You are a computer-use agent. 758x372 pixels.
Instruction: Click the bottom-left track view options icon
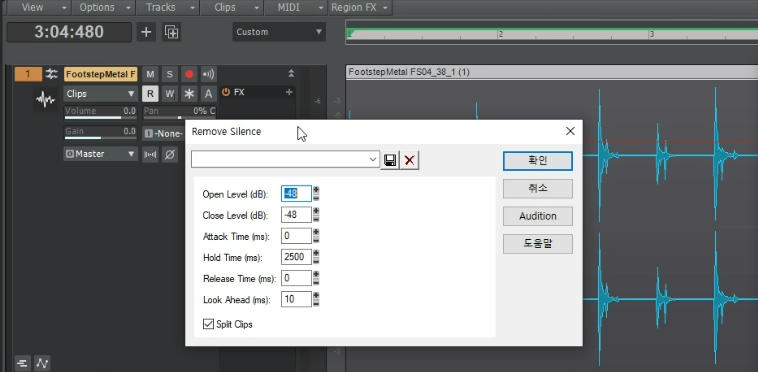(x=22, y=363)
